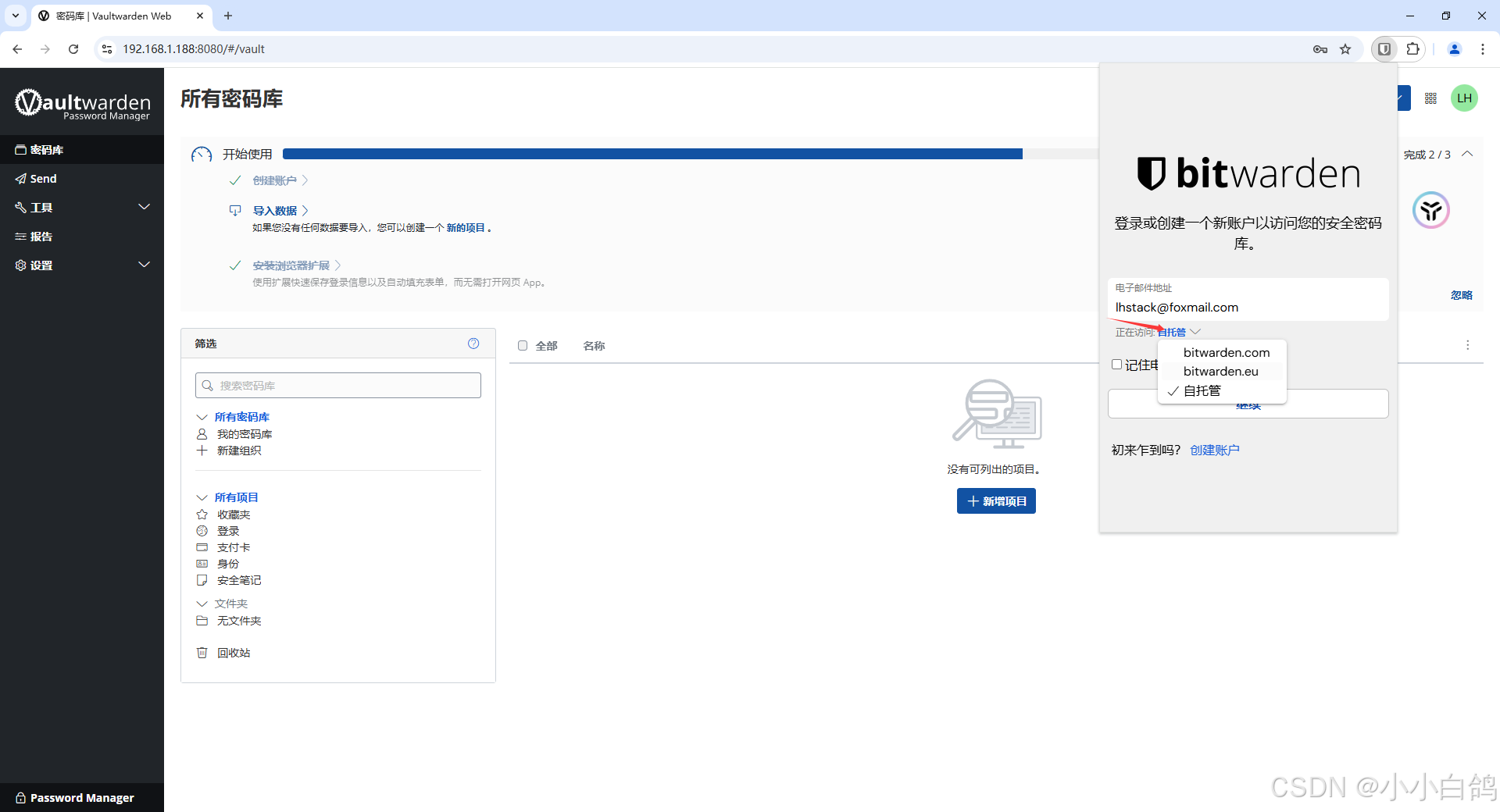1500x812 pixels.
Task: Collapse the getting started panel chevron
Action: pos(1467,154)
